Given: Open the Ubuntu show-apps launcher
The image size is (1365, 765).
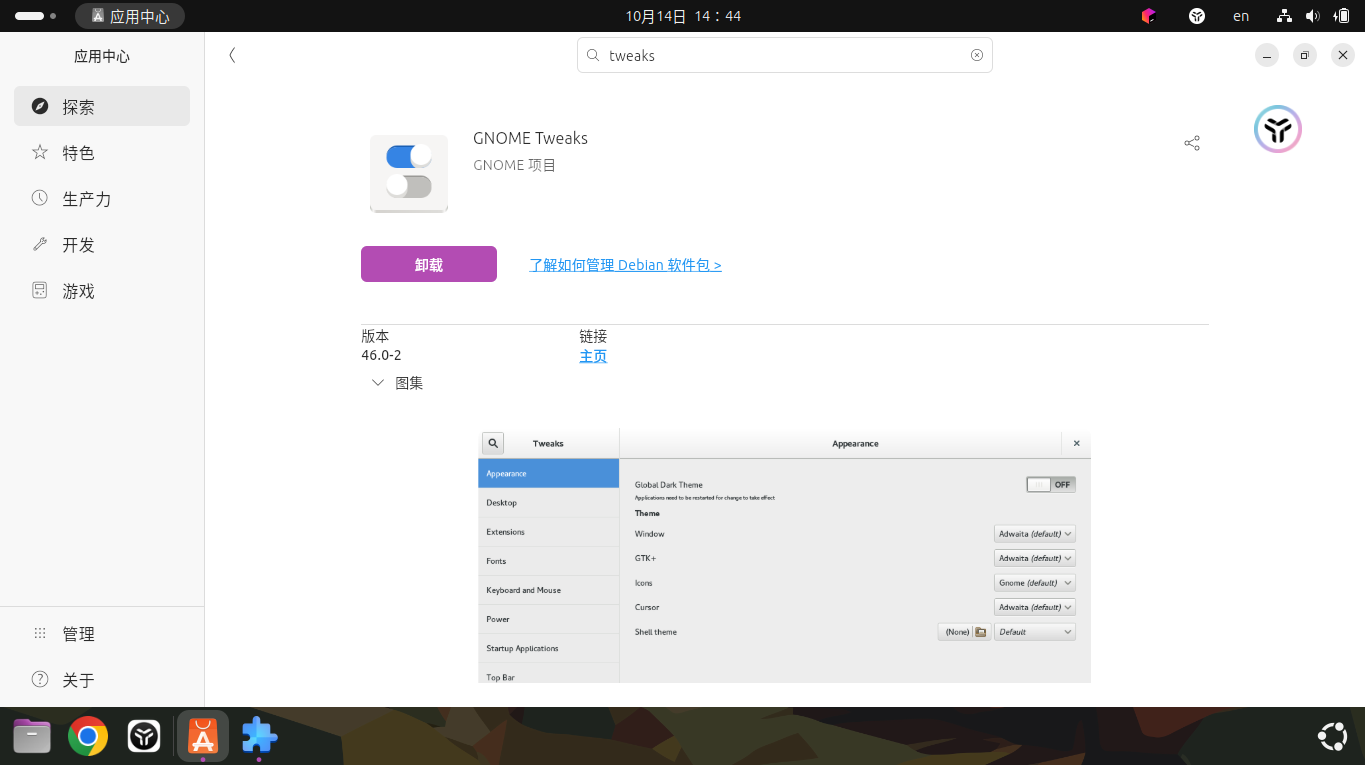Looking at the screenshot, I should (1332, 737).
